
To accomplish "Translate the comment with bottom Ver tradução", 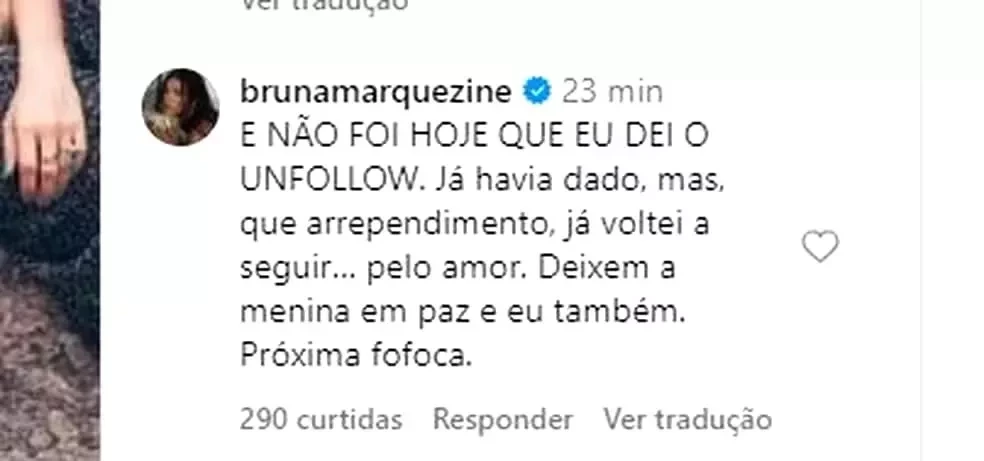I will coord(687,419).
